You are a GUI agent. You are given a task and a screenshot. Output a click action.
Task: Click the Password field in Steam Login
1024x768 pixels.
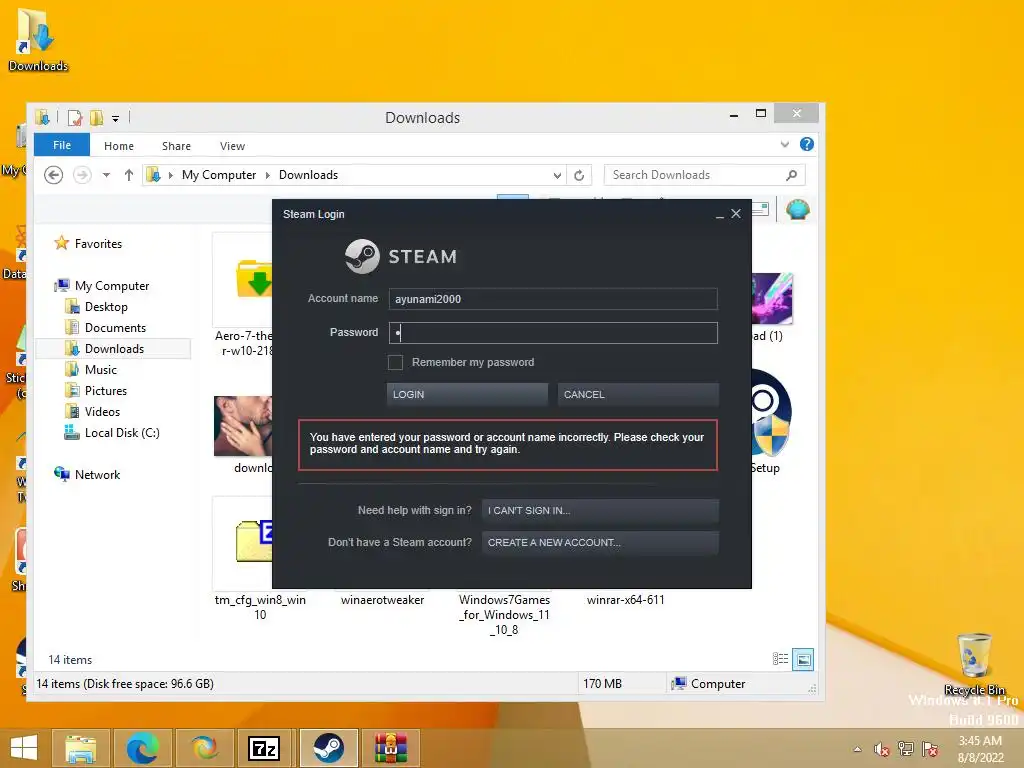pyautogui.click(x=552, y=332)
